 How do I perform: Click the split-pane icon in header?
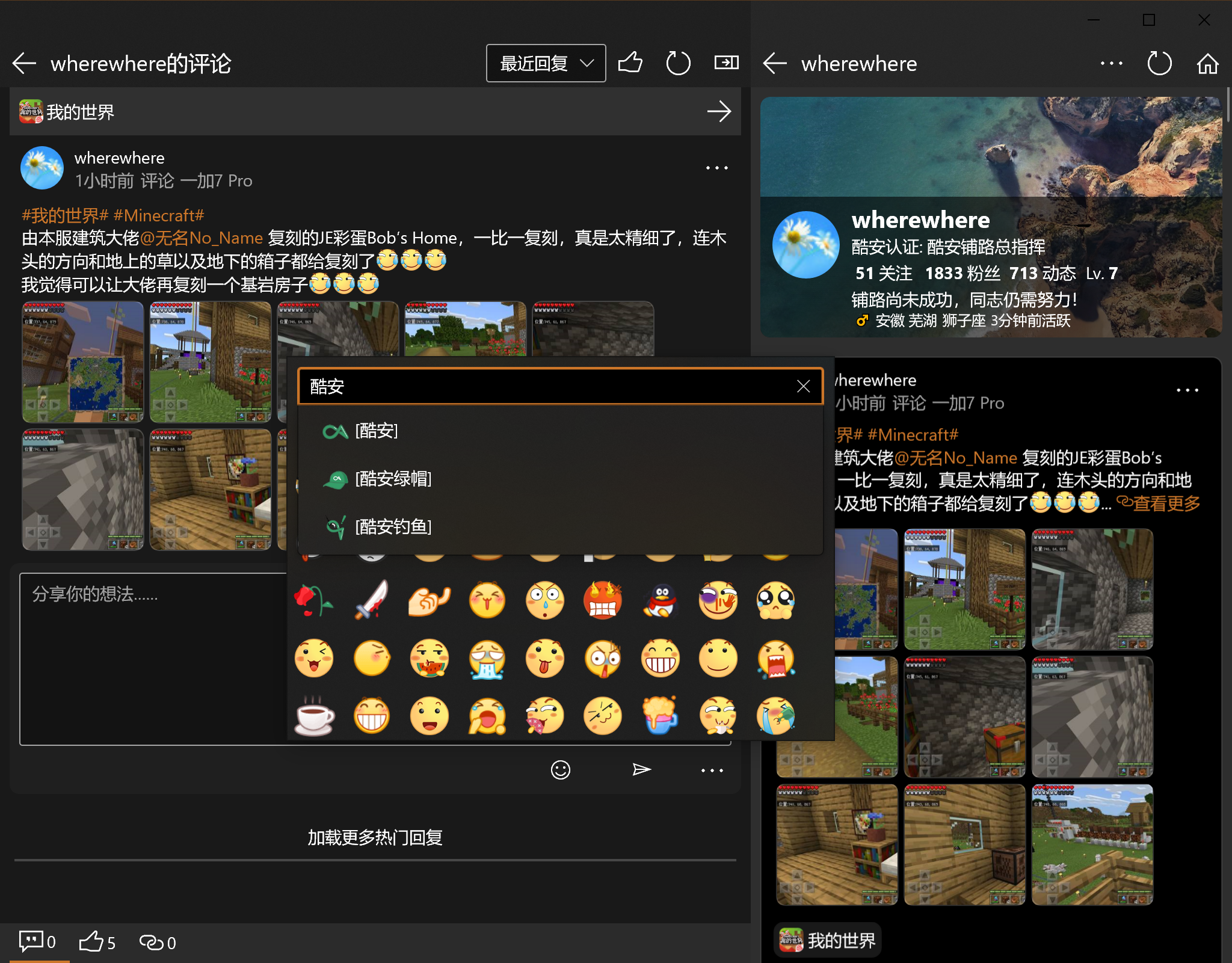[x=726, y=63]
